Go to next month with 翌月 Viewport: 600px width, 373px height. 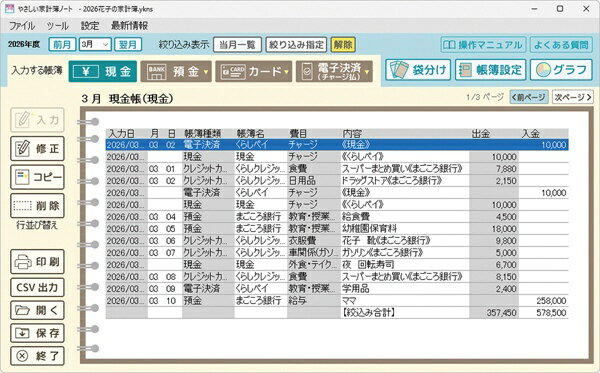coord(128,44)
